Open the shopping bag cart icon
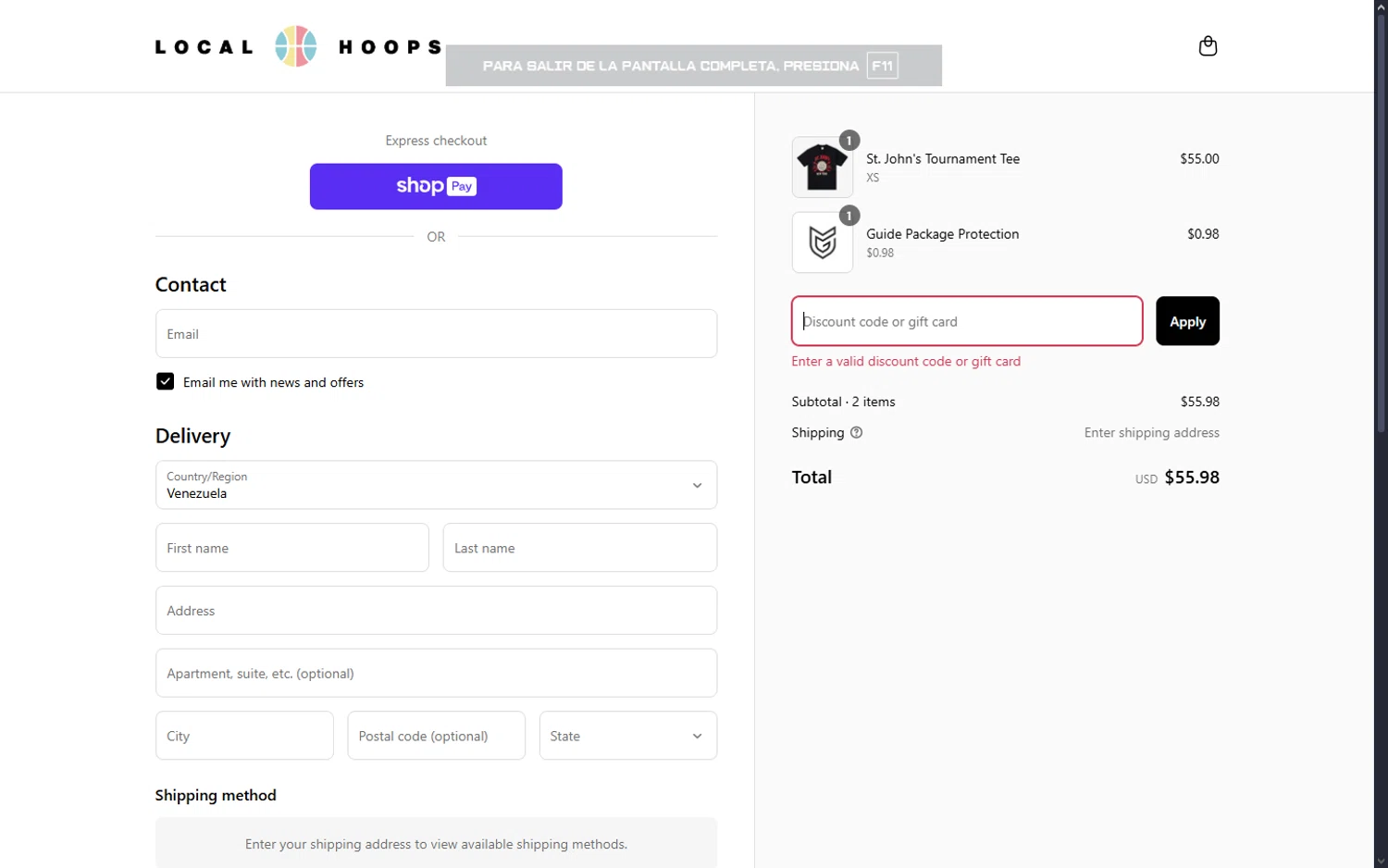Image resolution: width=1388 pixels, height=868 pixels. pyautogui.click(x=1208, y=46)
